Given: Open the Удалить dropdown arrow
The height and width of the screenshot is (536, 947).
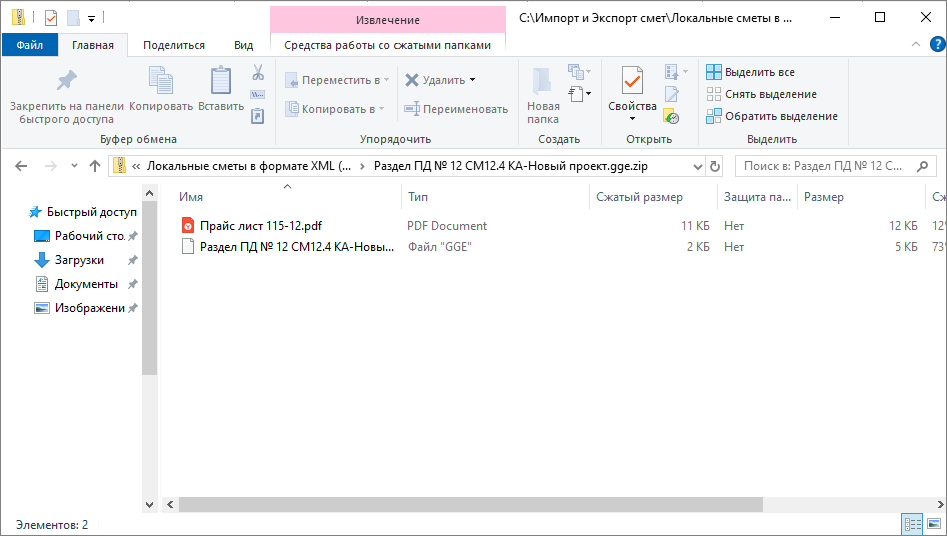Looking at the screenshot, I should click(x=472, y=80).
